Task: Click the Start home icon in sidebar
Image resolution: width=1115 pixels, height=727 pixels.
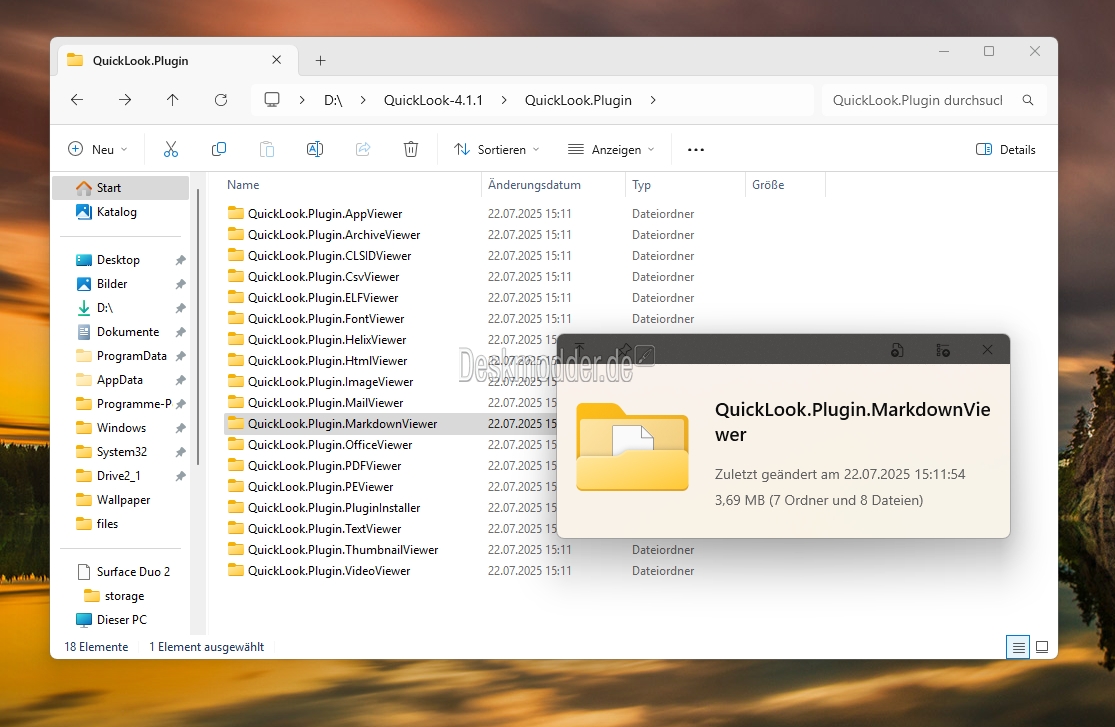Action: [84, 188]
